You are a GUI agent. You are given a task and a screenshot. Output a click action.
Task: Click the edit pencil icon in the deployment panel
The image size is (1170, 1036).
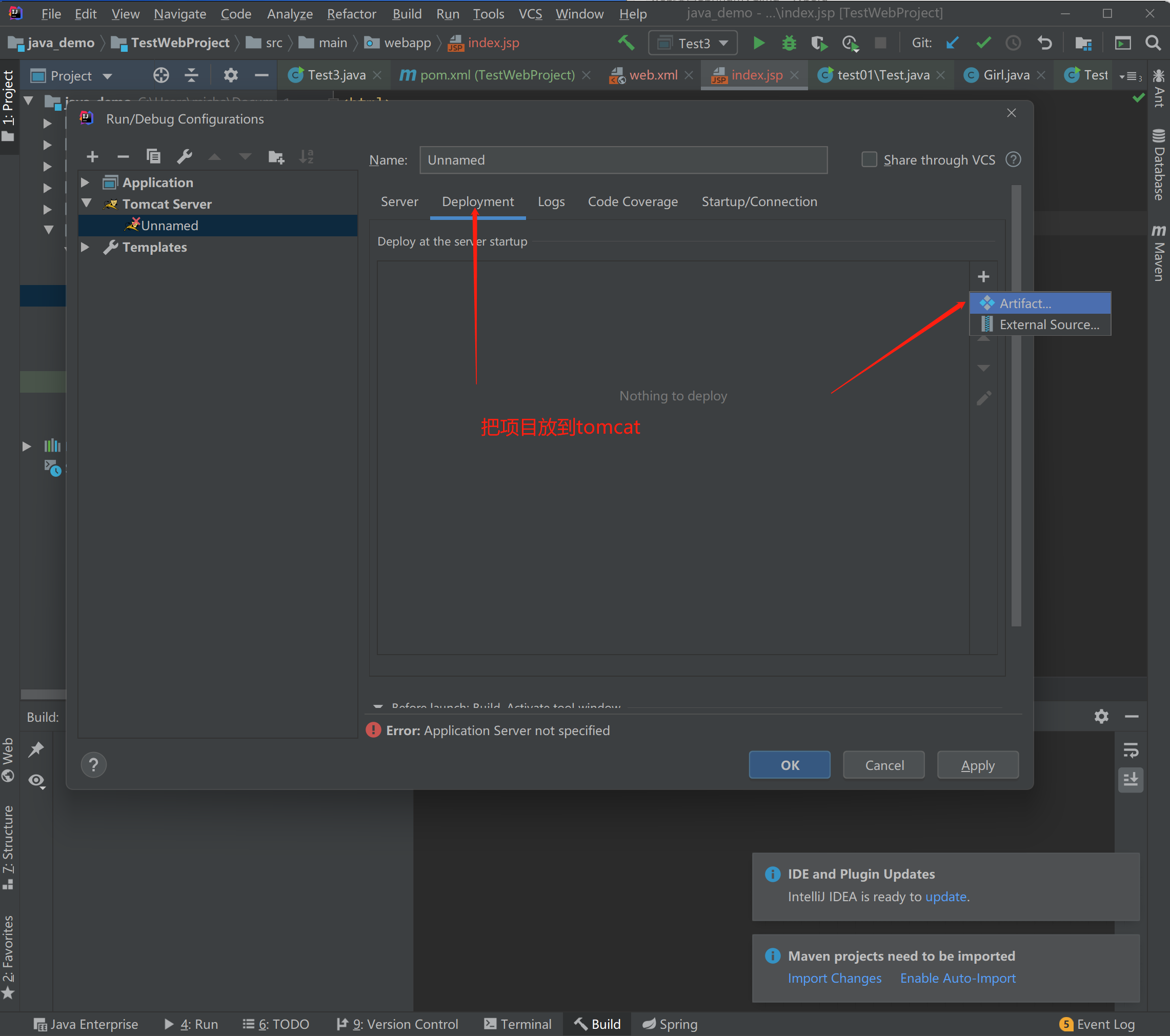983,398
